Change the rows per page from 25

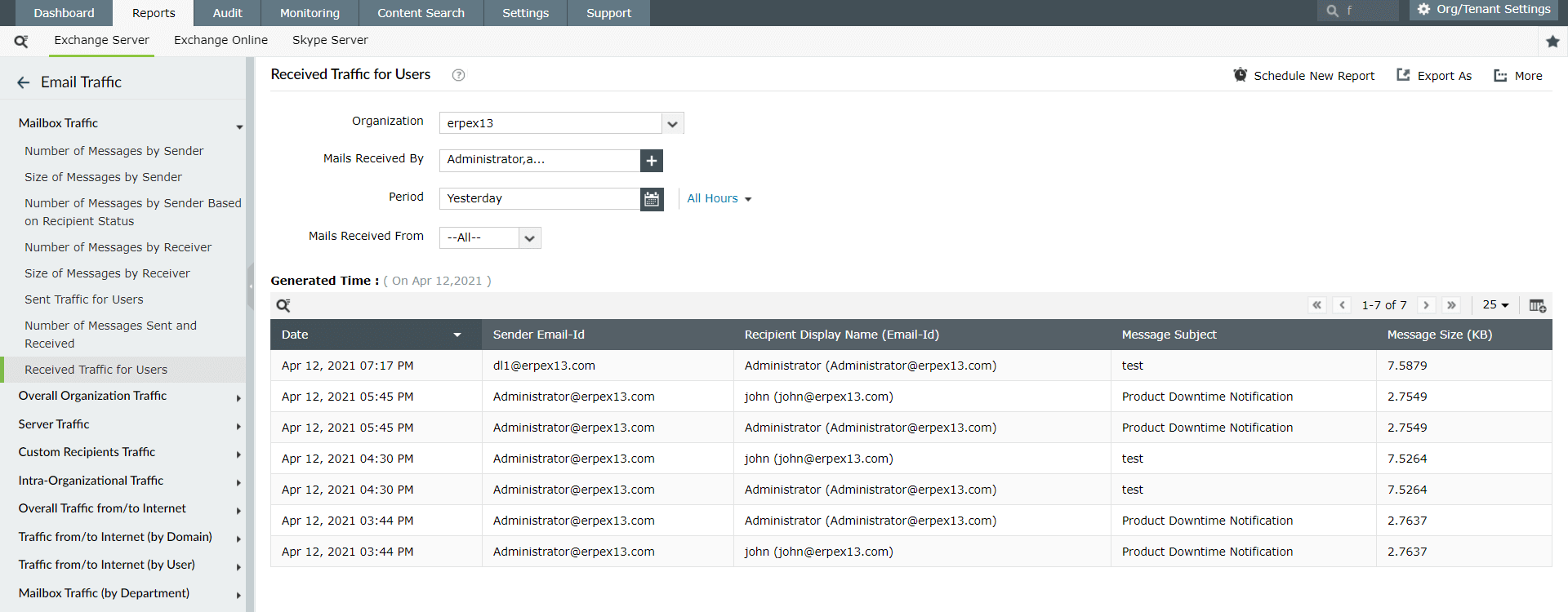point(1495,305)
